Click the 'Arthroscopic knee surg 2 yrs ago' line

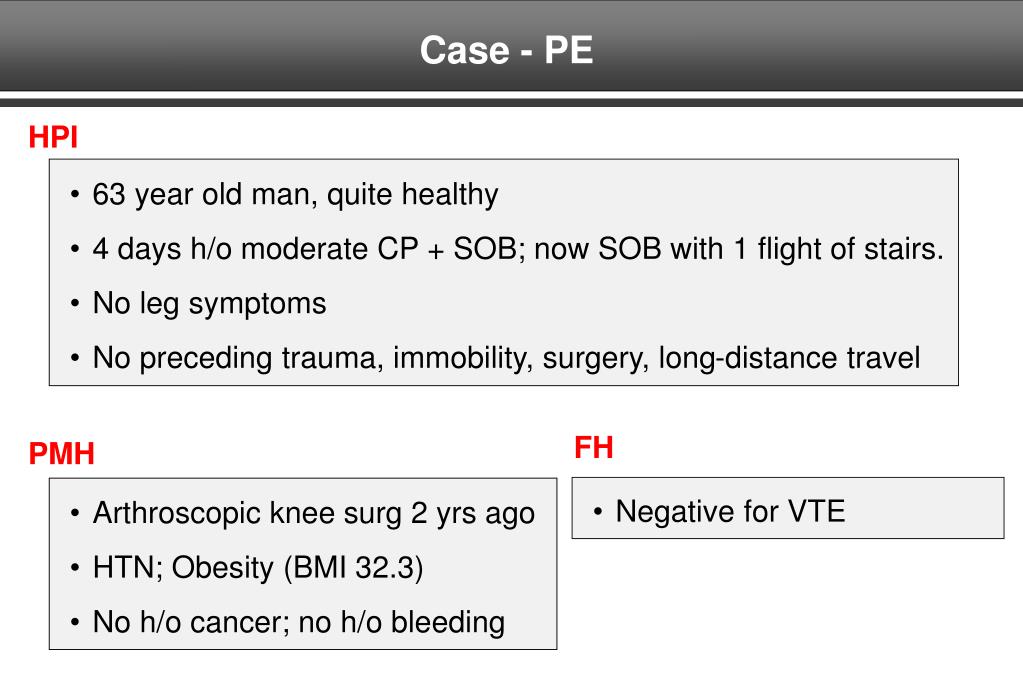coord(314,513)
